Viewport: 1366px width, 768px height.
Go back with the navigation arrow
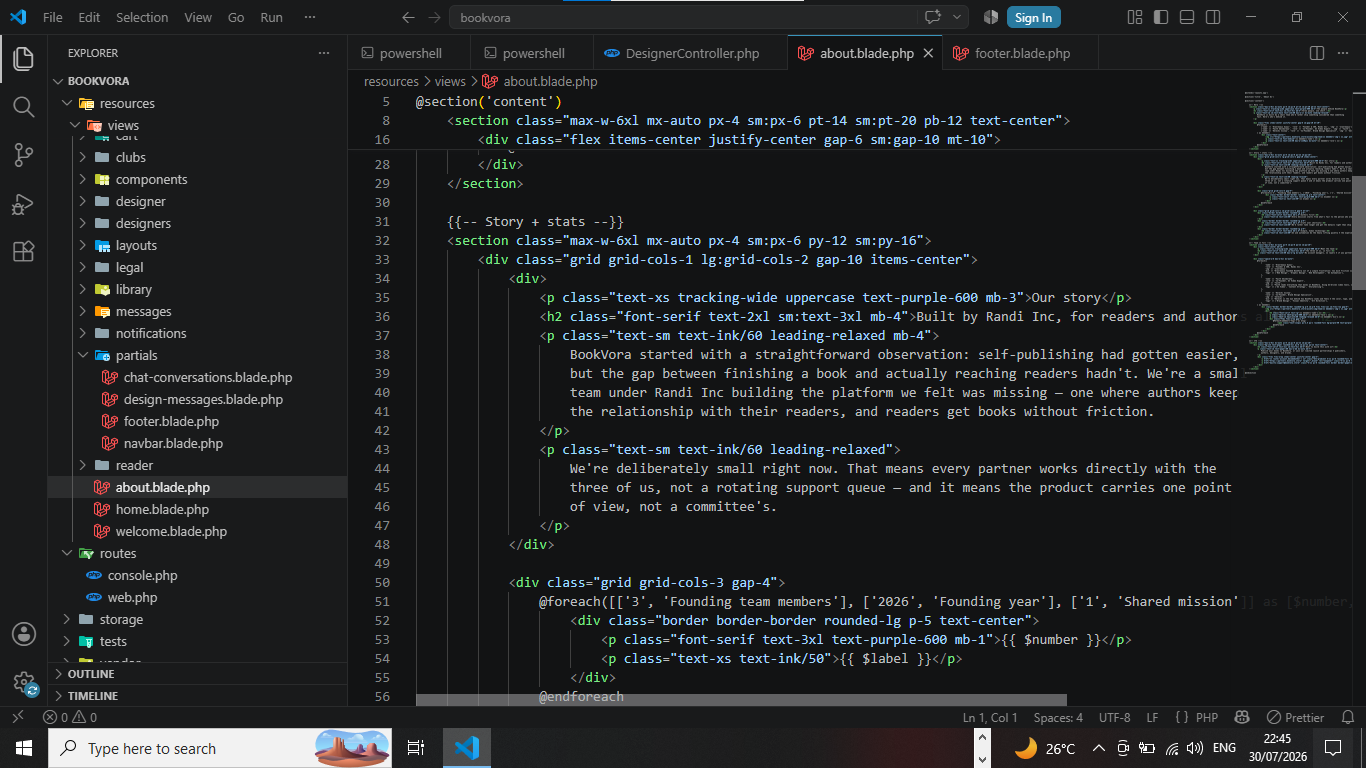(x=407, y=17)
